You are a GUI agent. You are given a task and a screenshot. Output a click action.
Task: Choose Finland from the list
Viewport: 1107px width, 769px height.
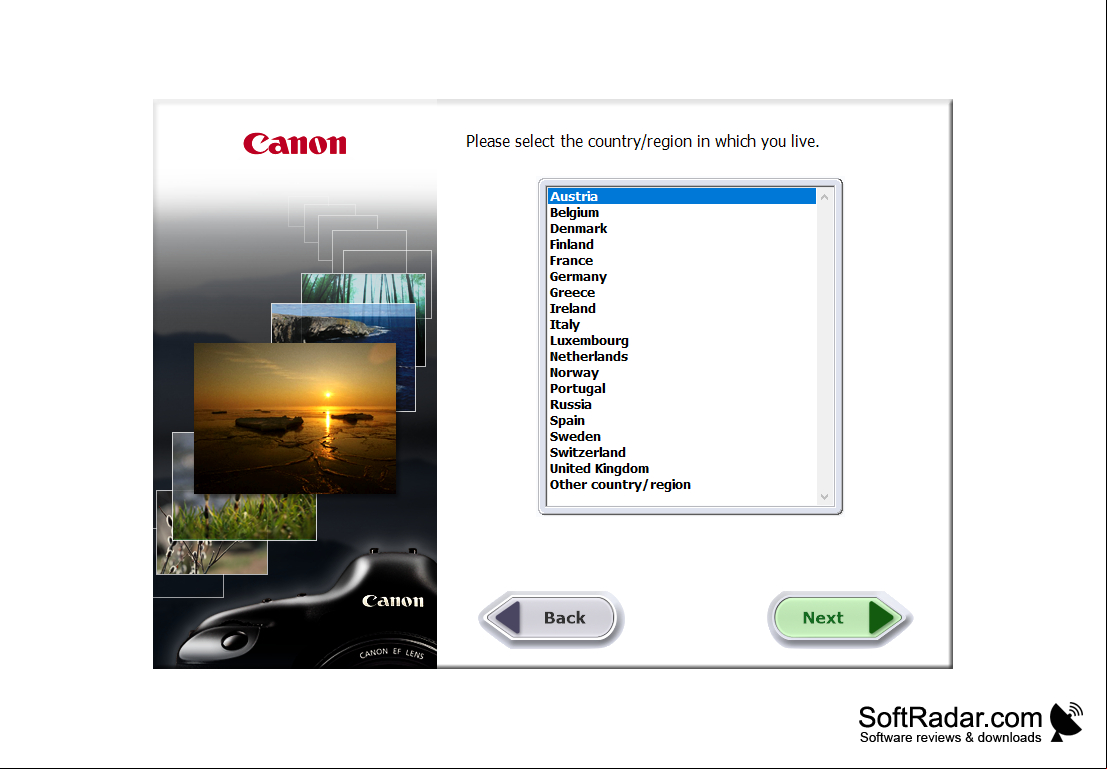coord(681,244)
